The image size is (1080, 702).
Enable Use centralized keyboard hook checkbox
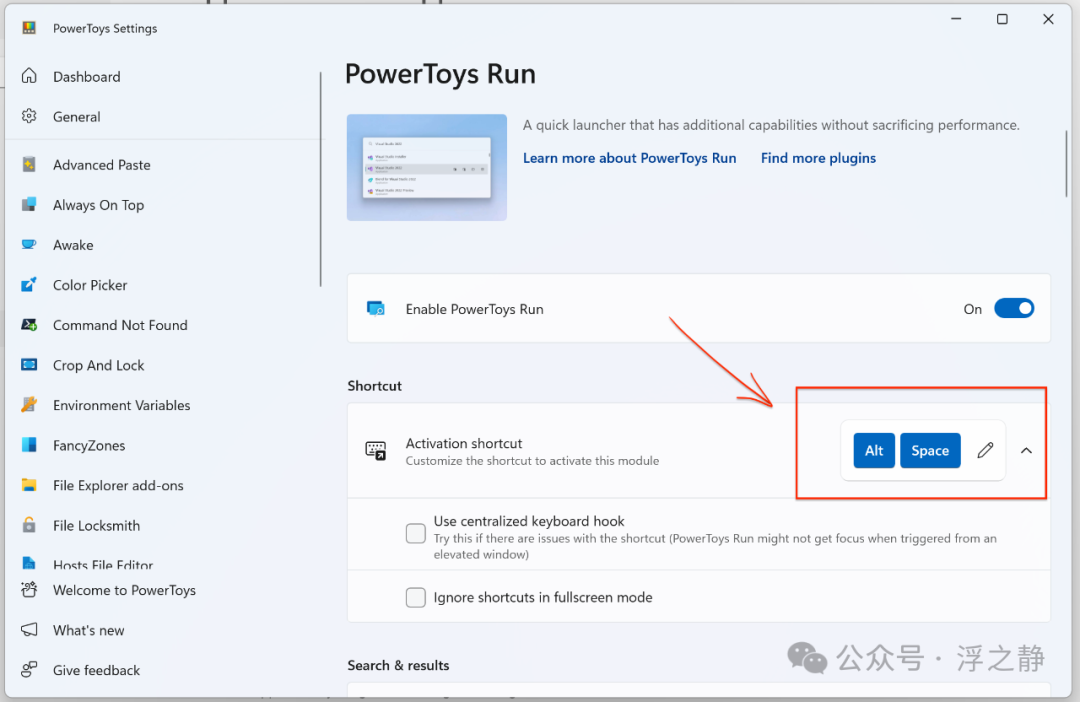click(x=415, y=533)
